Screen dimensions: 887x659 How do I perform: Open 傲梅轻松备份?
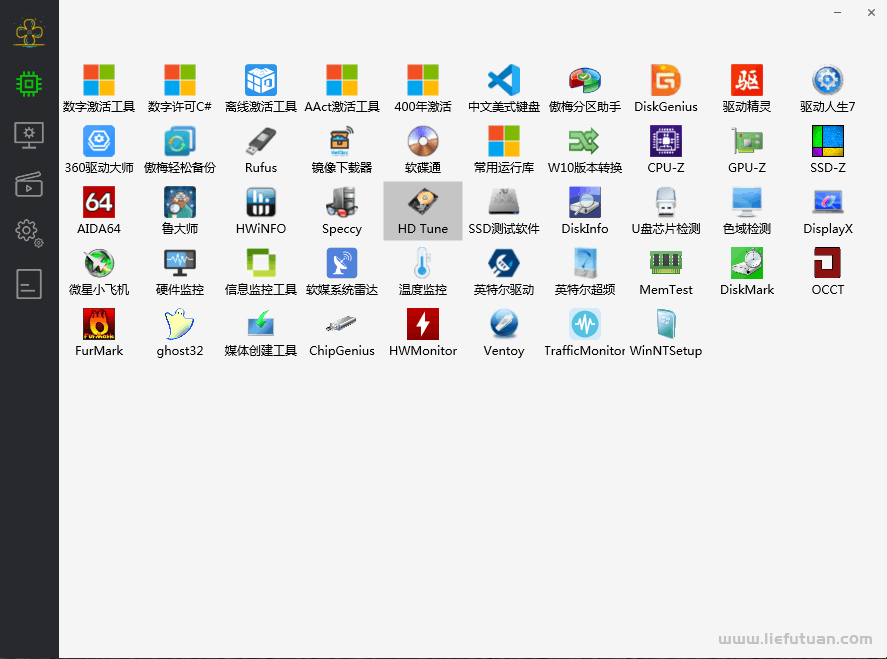tap(180, 150)
